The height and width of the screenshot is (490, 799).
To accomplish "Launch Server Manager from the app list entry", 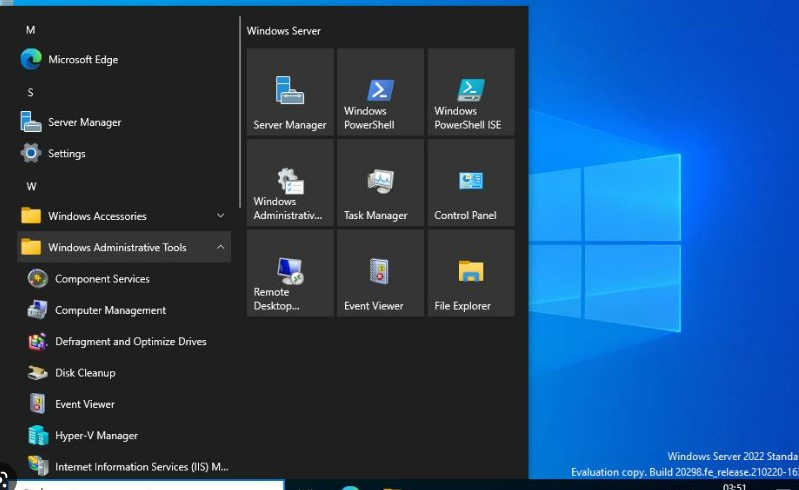I will (124, 122).
